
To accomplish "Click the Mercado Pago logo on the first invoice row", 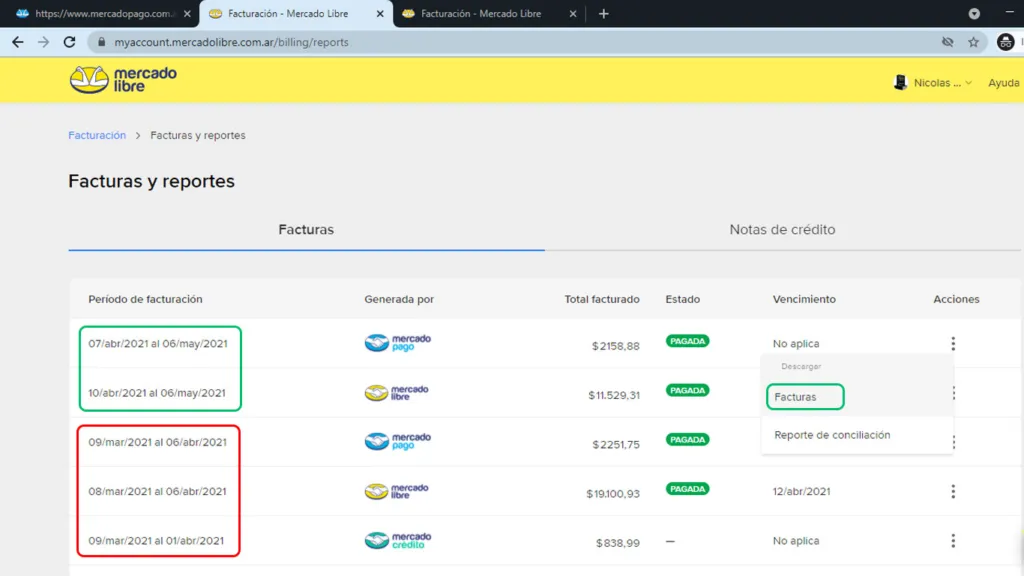I will pyautogui.click(x=399, y=343).
